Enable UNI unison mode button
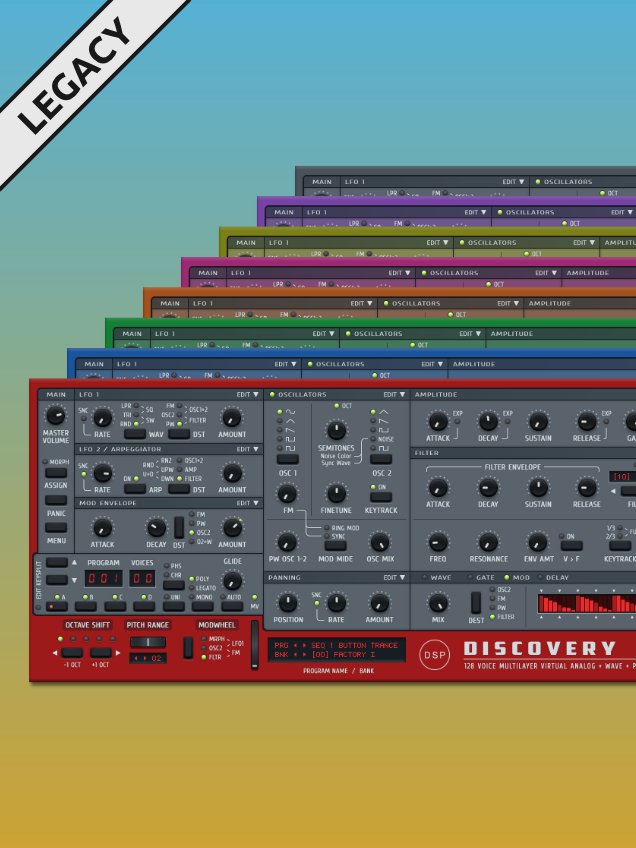 (x=174, y=606)
